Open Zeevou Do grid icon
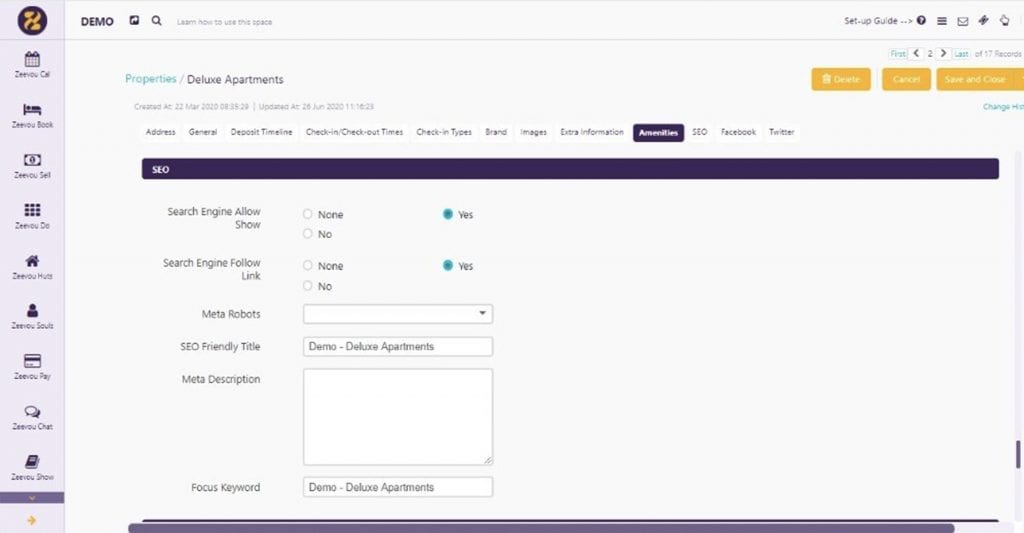This screenshot has width=1024, height=533. coord(32,210)
